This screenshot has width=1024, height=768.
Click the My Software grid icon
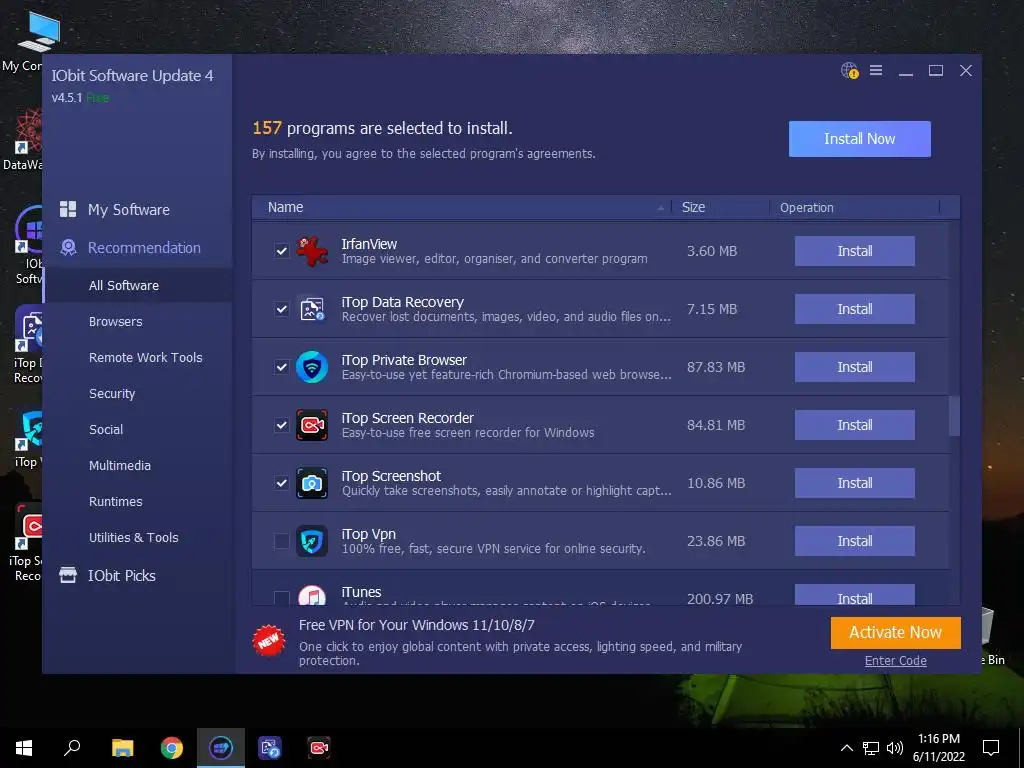tap(68, 209)
